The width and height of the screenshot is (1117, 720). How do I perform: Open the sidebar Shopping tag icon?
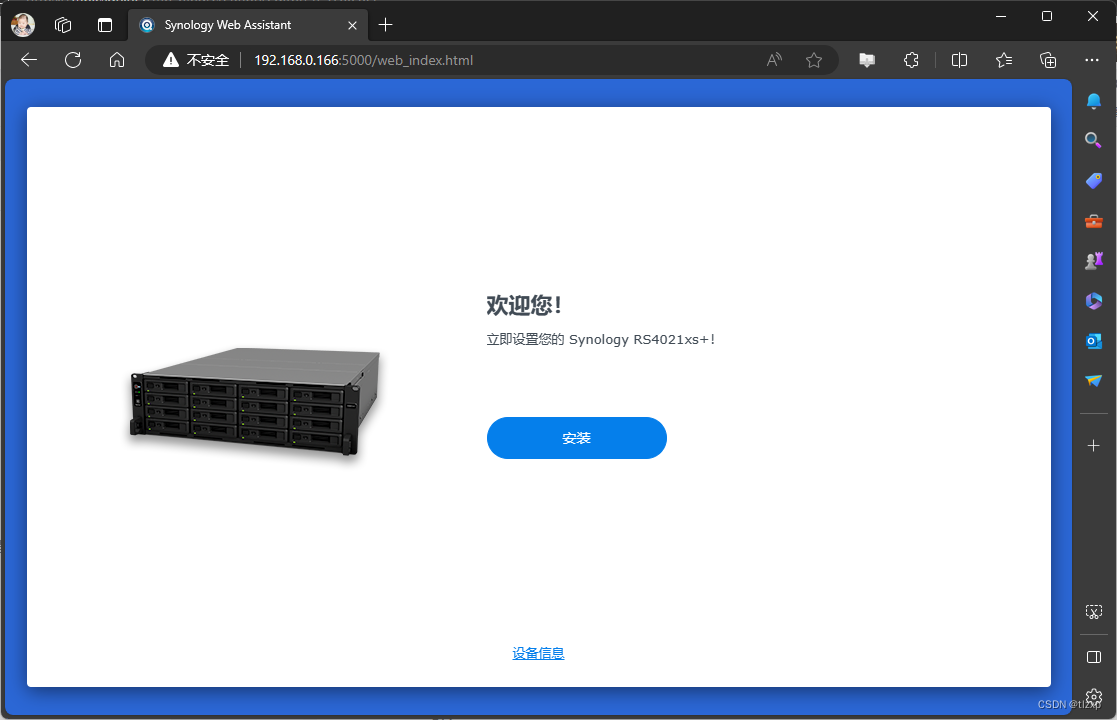click(x=1093, y=181)
